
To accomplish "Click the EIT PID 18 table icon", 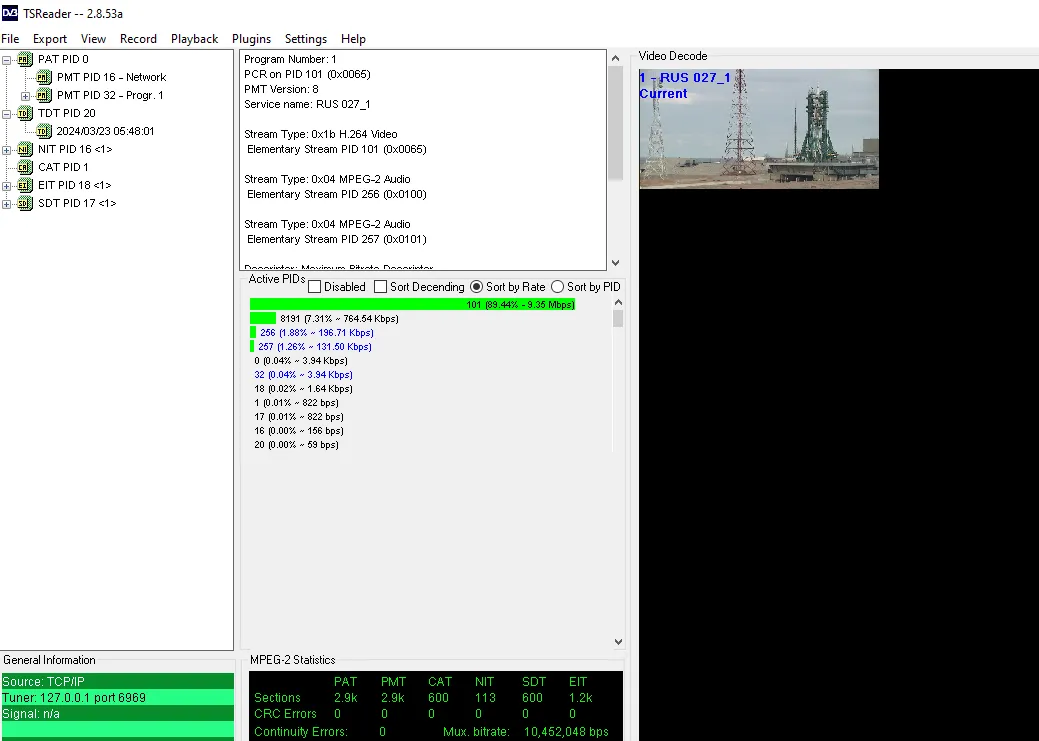I will [25, 185].
